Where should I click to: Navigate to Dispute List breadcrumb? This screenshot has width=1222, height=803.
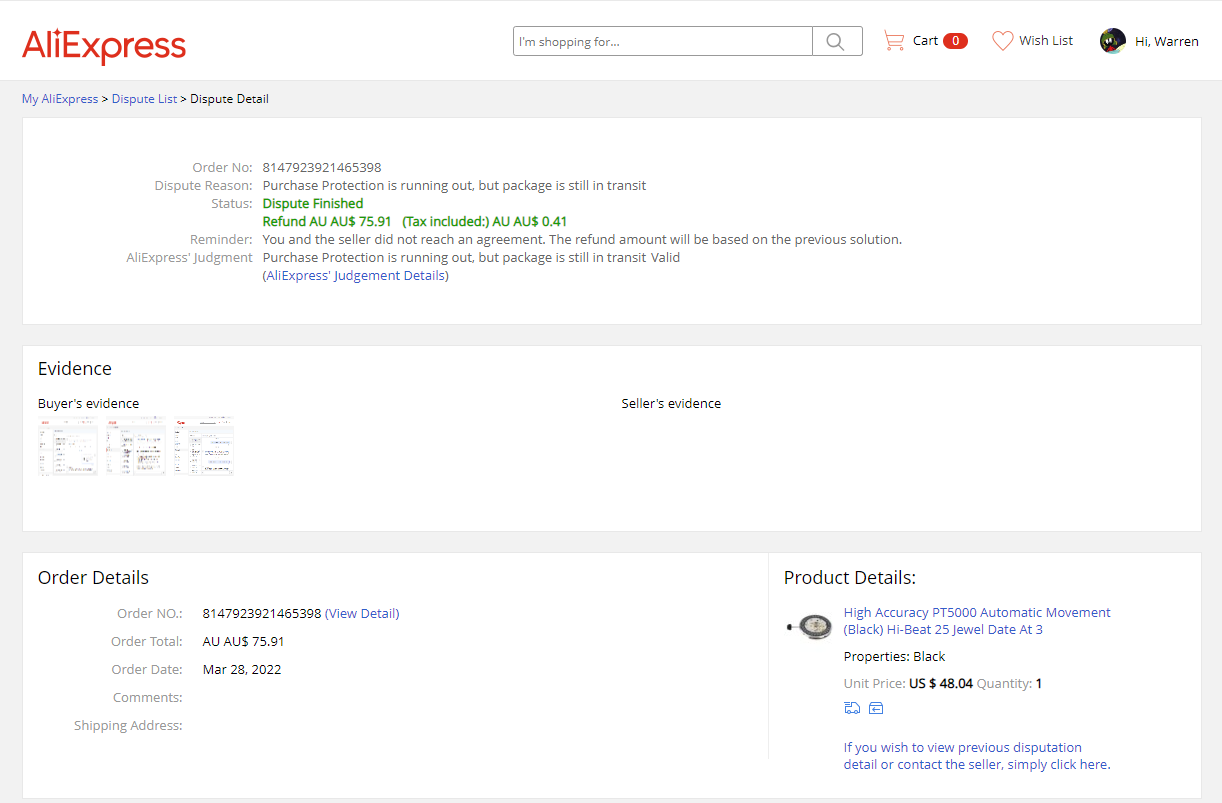[x=144, y=99]
